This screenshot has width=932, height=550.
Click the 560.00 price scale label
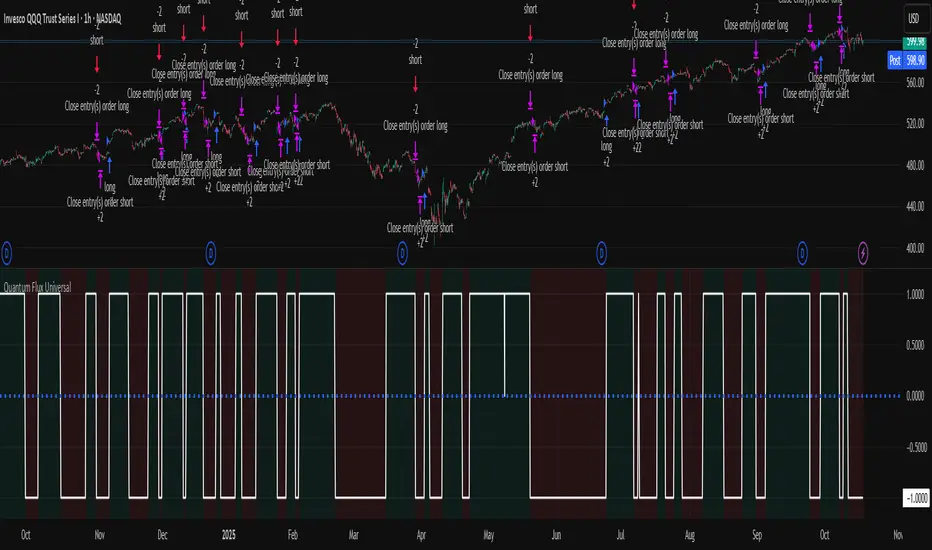(x=915, y=83)
